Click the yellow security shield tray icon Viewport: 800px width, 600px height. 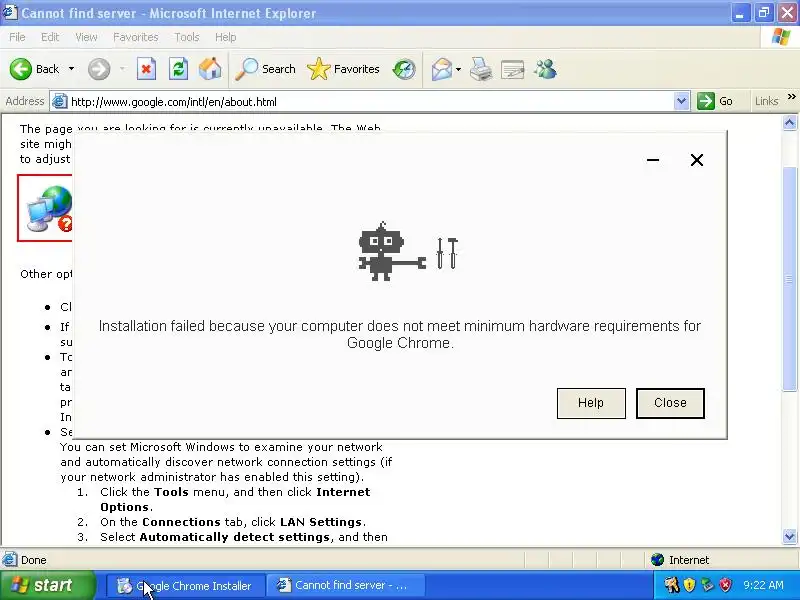(689, 585)
